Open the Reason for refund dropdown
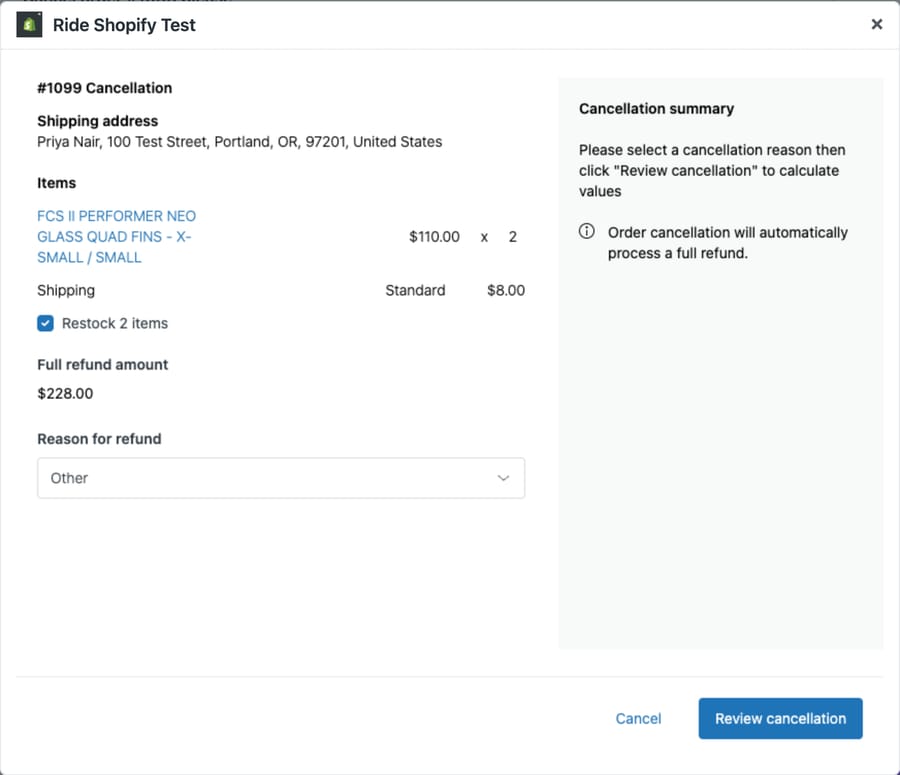 coord(281,478)
